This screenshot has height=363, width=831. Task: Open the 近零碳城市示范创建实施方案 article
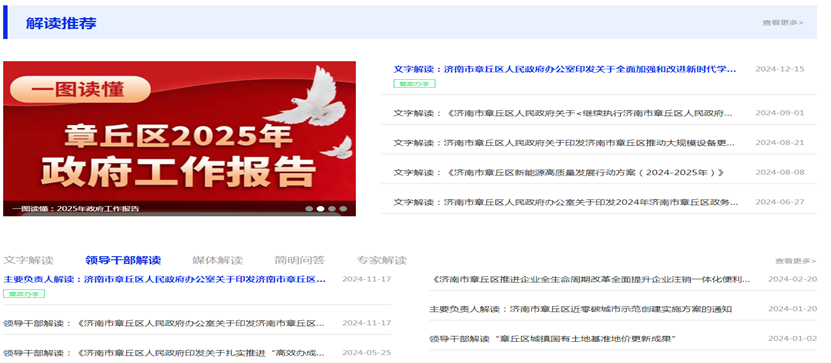pos(581,309)
